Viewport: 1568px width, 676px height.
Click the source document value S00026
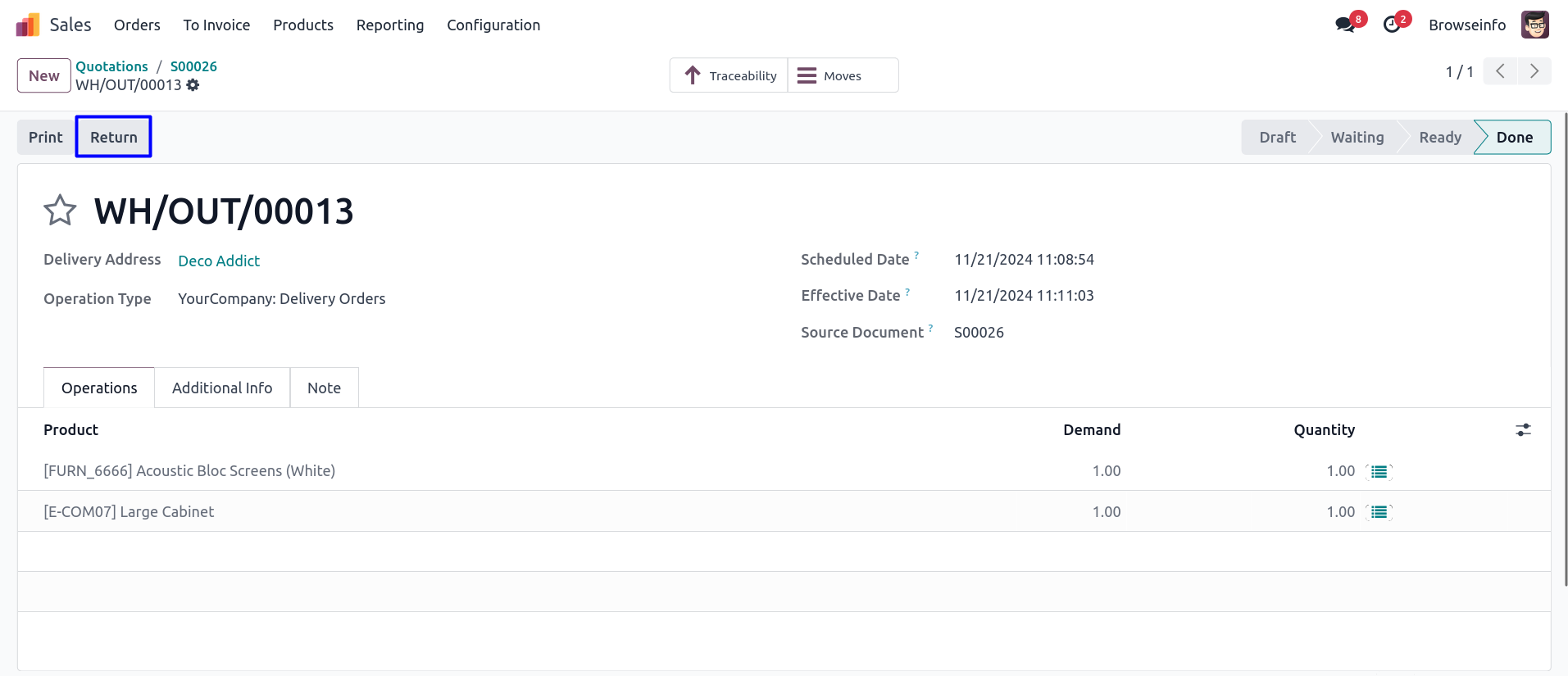[979, 333]
